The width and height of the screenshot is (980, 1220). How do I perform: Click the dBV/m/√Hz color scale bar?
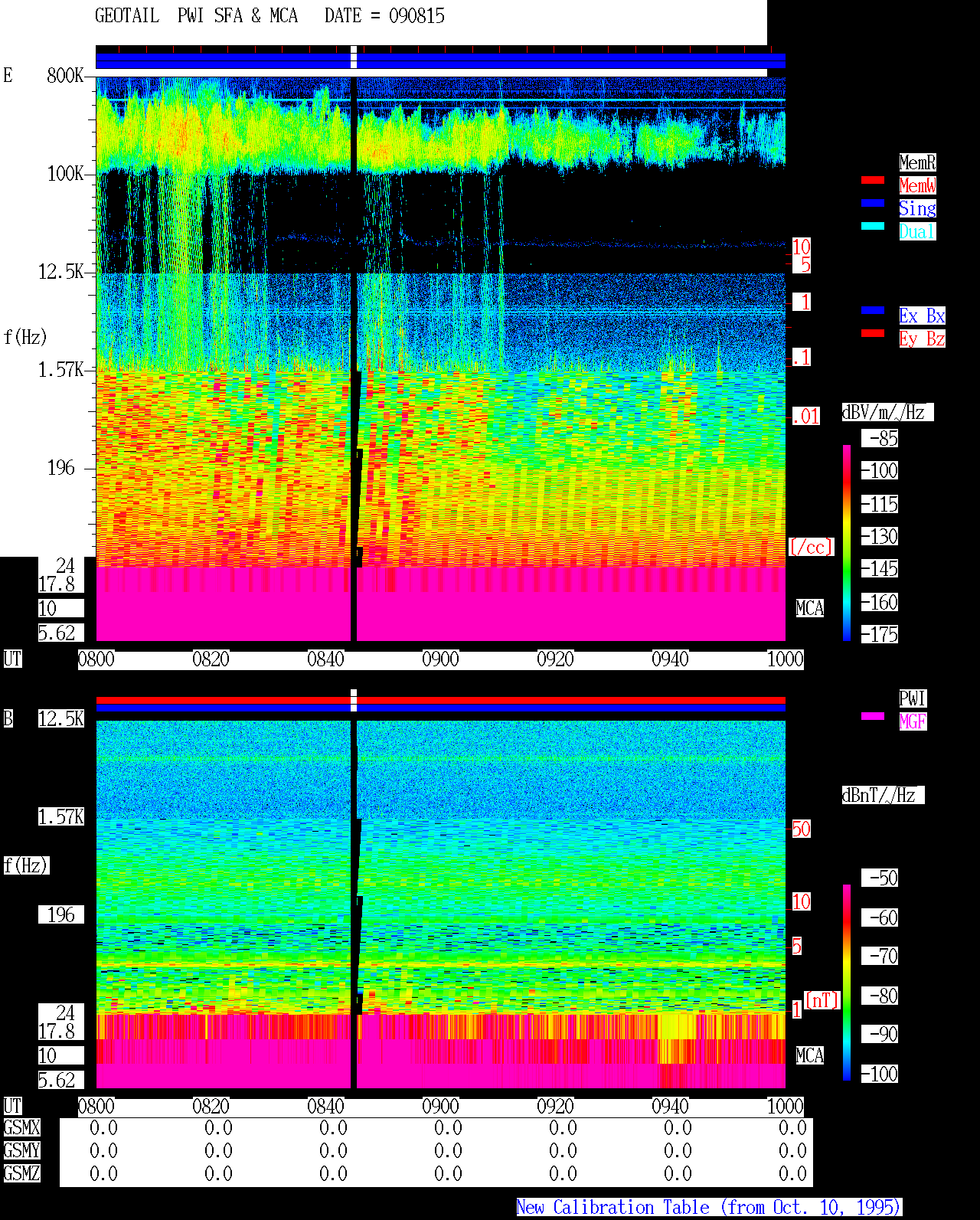[847, 542]
